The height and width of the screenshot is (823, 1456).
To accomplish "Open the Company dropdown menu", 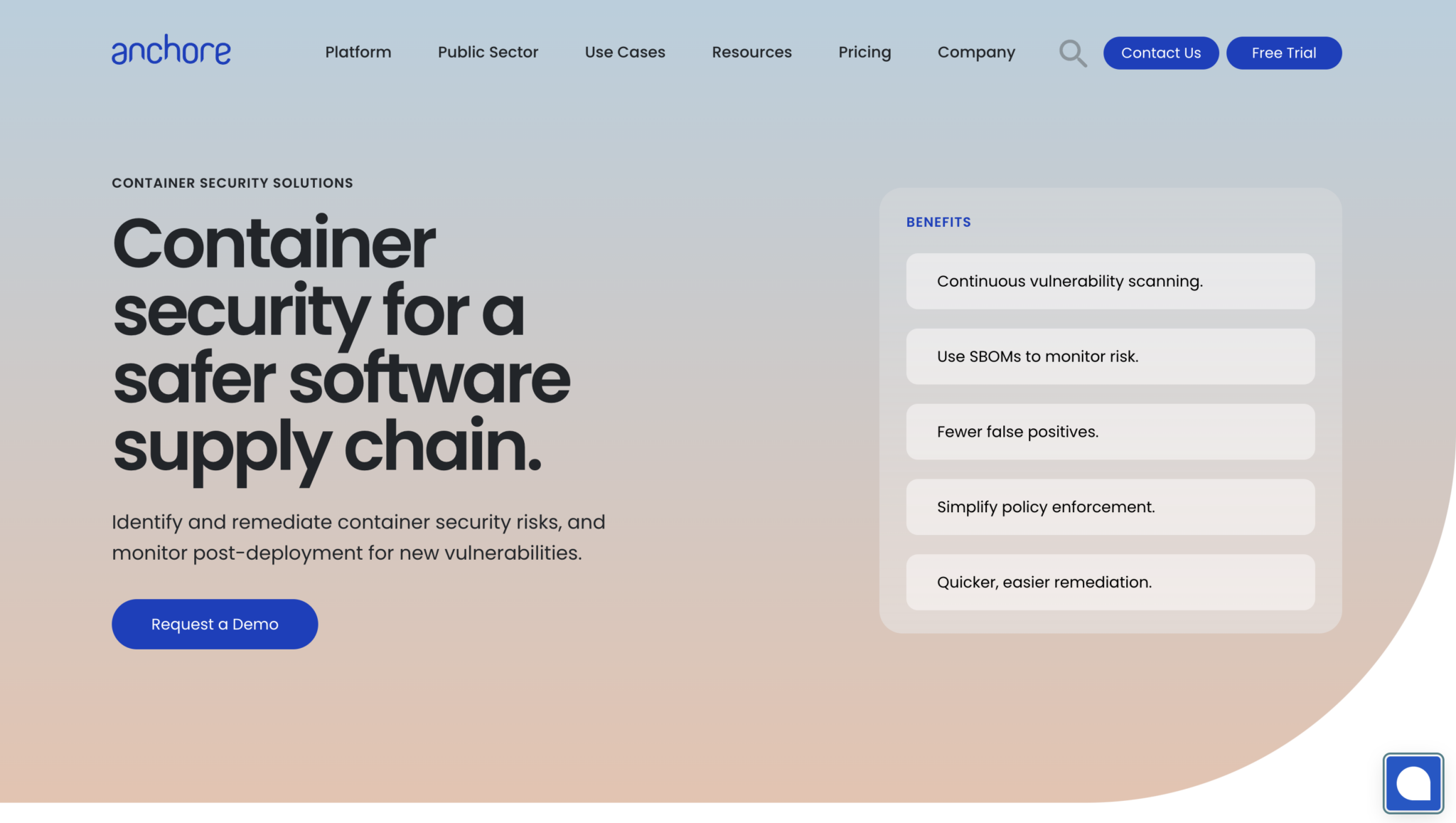I will coord(975,52).
